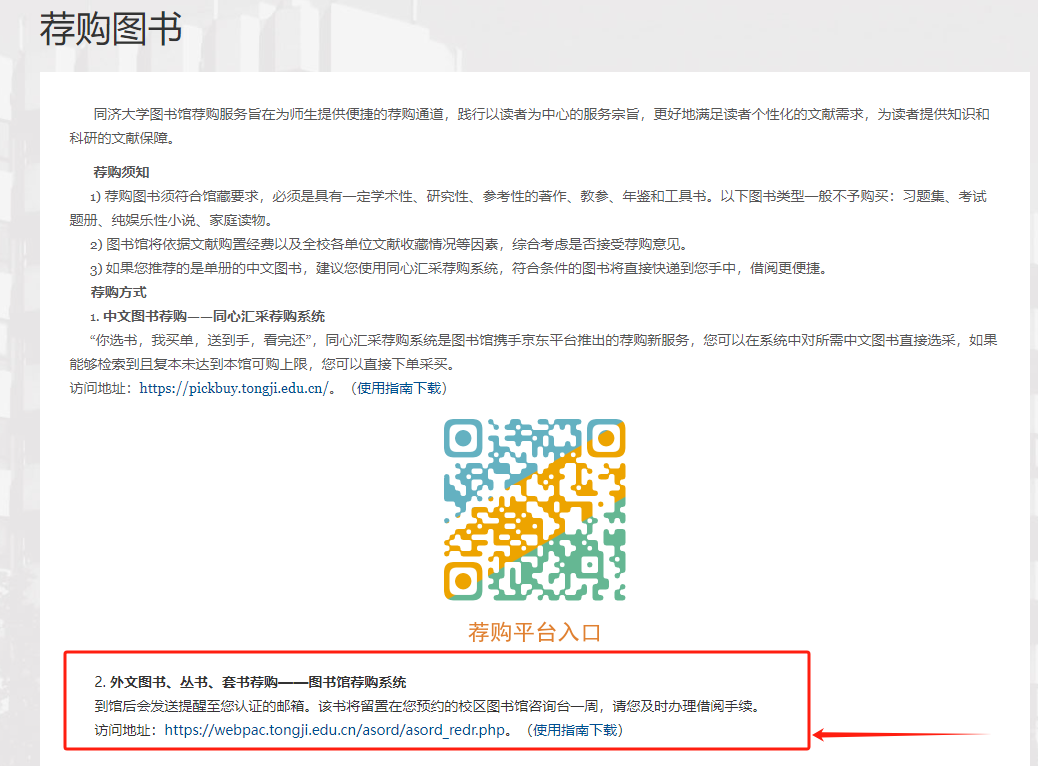Click the orange 荐购平台入口 caption

[534, 632]
